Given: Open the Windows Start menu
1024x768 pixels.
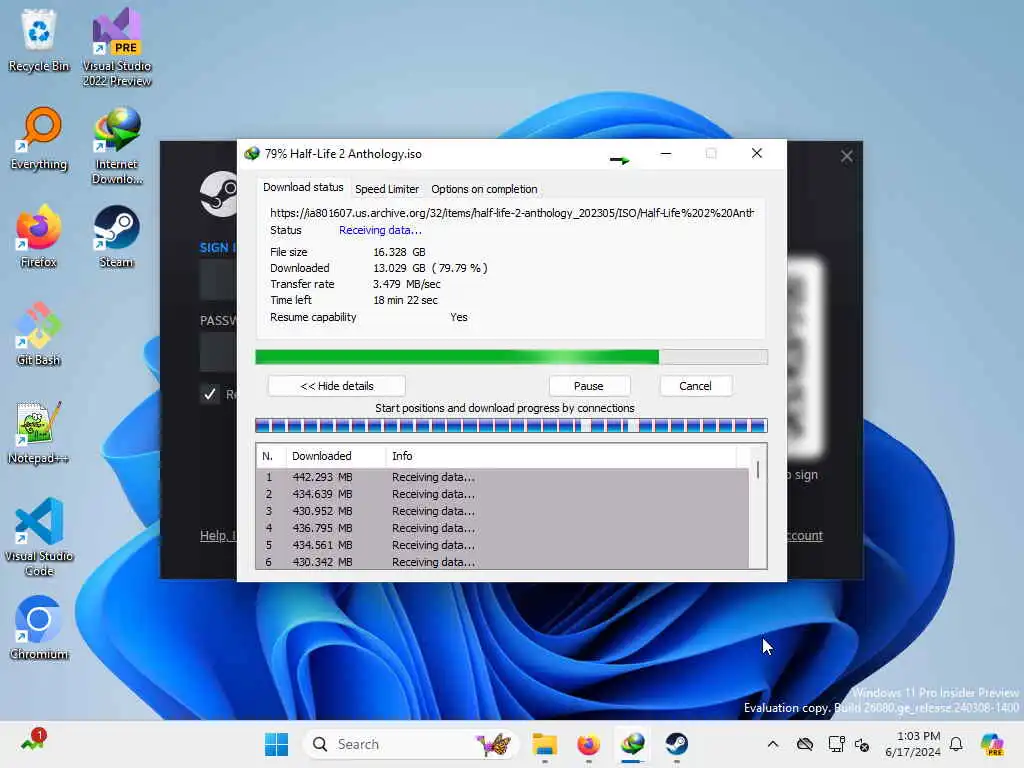Looking at the screenshot, I should 276,744.
